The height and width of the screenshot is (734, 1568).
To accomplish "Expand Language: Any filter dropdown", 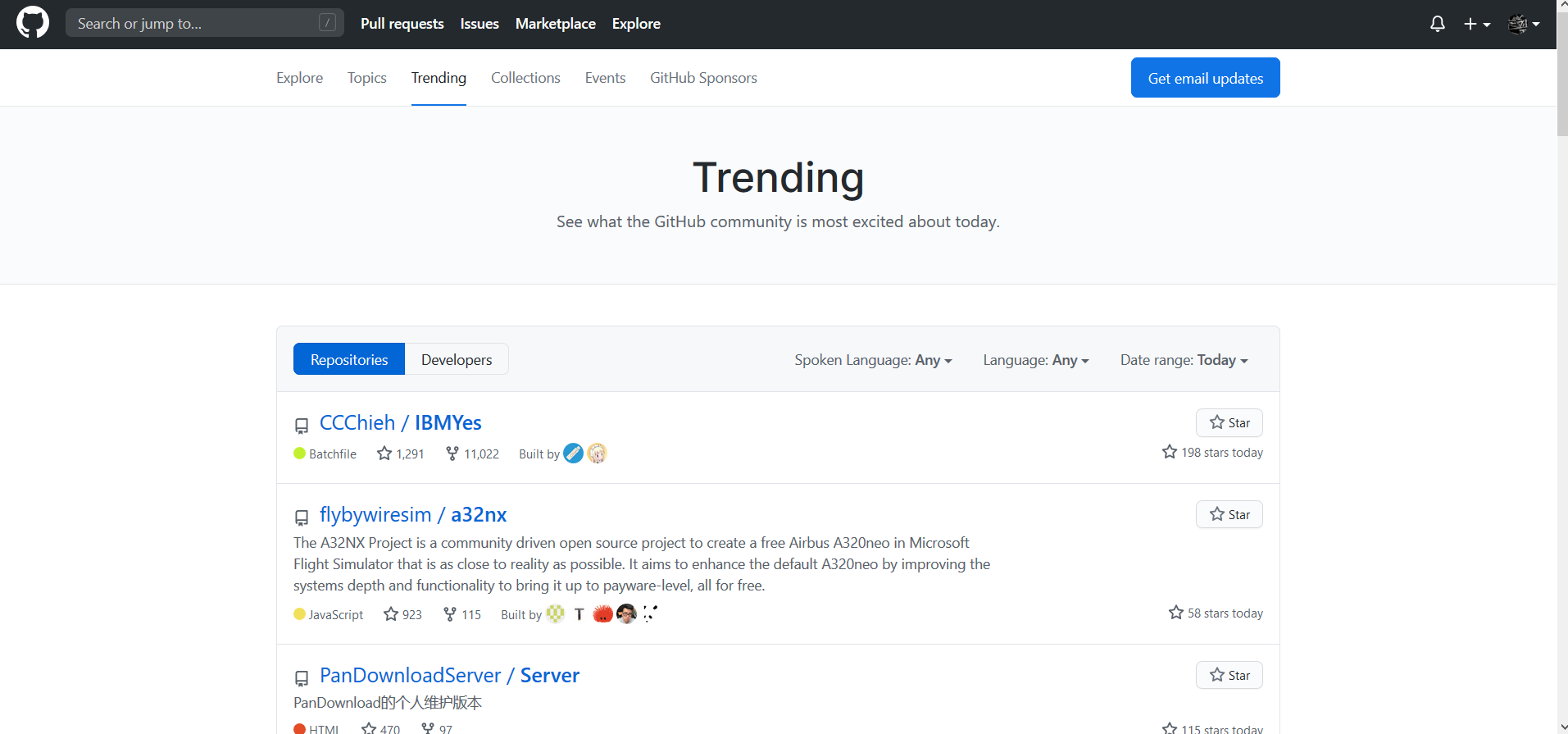I will 1036,360.
